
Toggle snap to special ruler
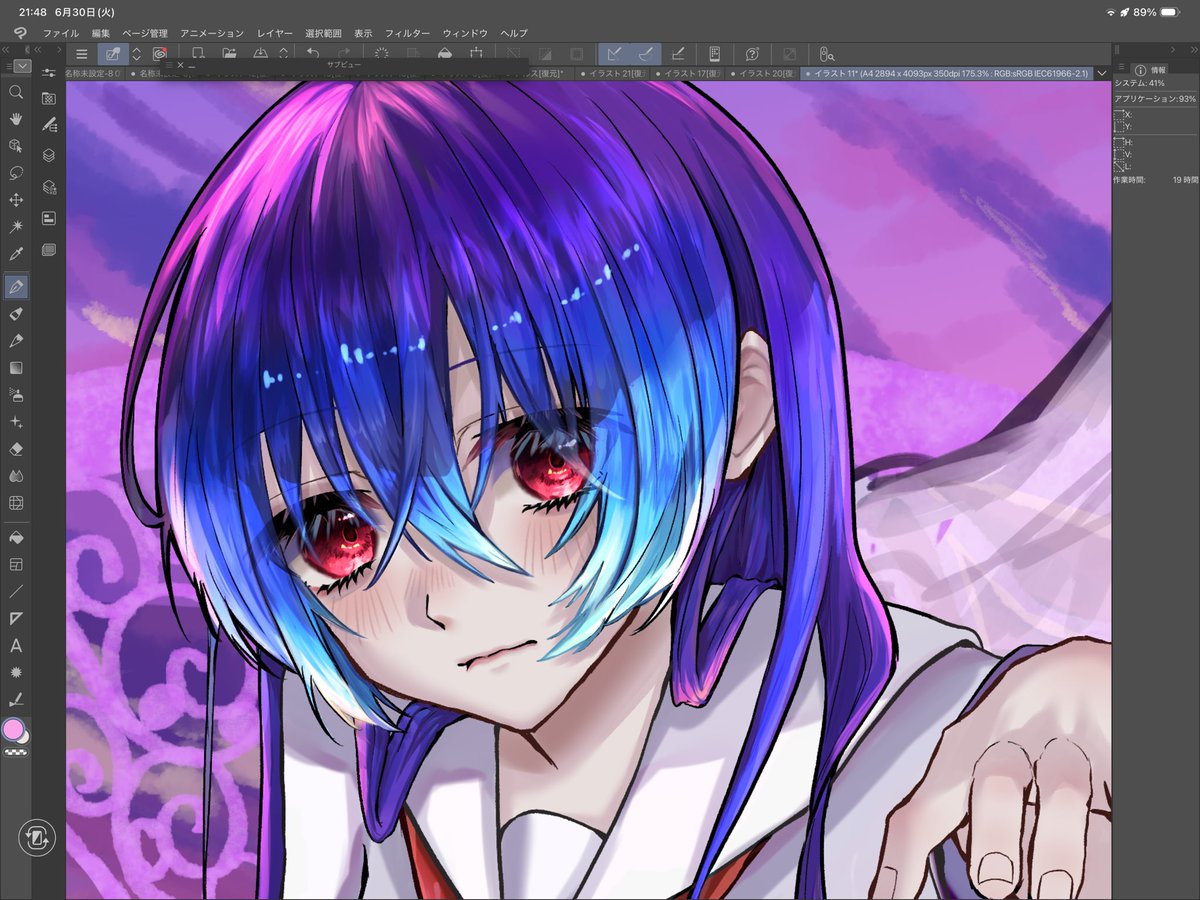[646, 54]
